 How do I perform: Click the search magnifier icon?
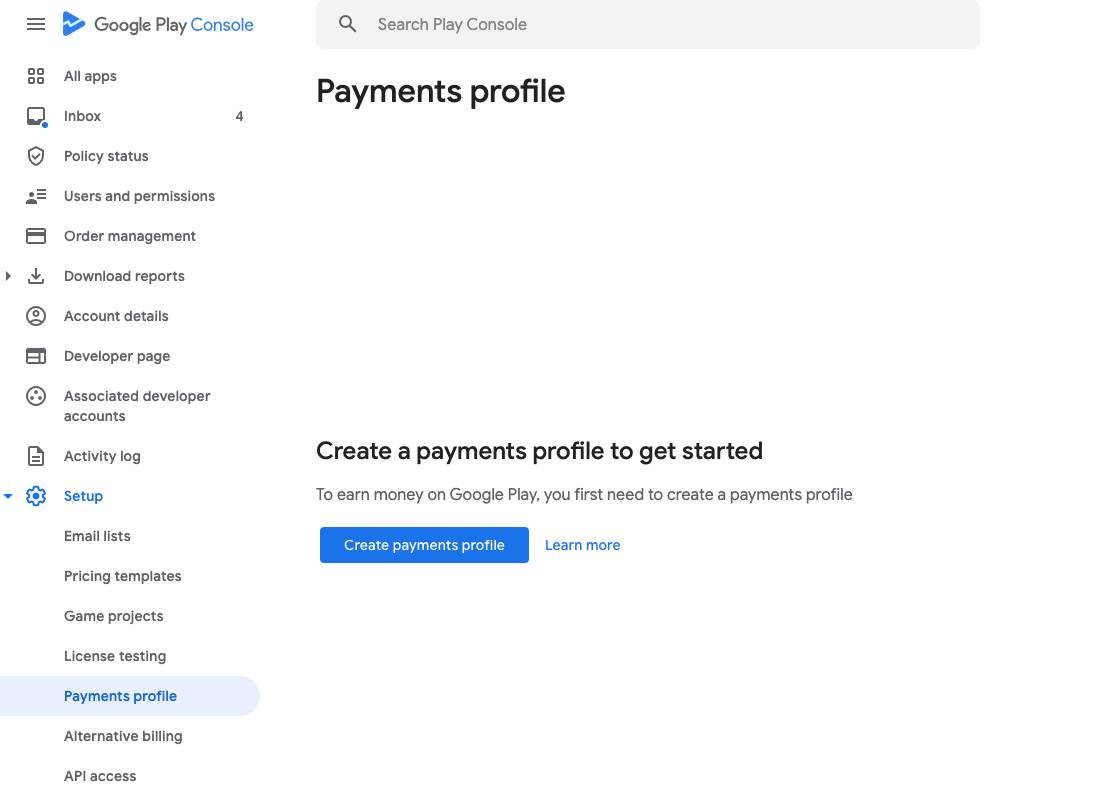[348, 24]
